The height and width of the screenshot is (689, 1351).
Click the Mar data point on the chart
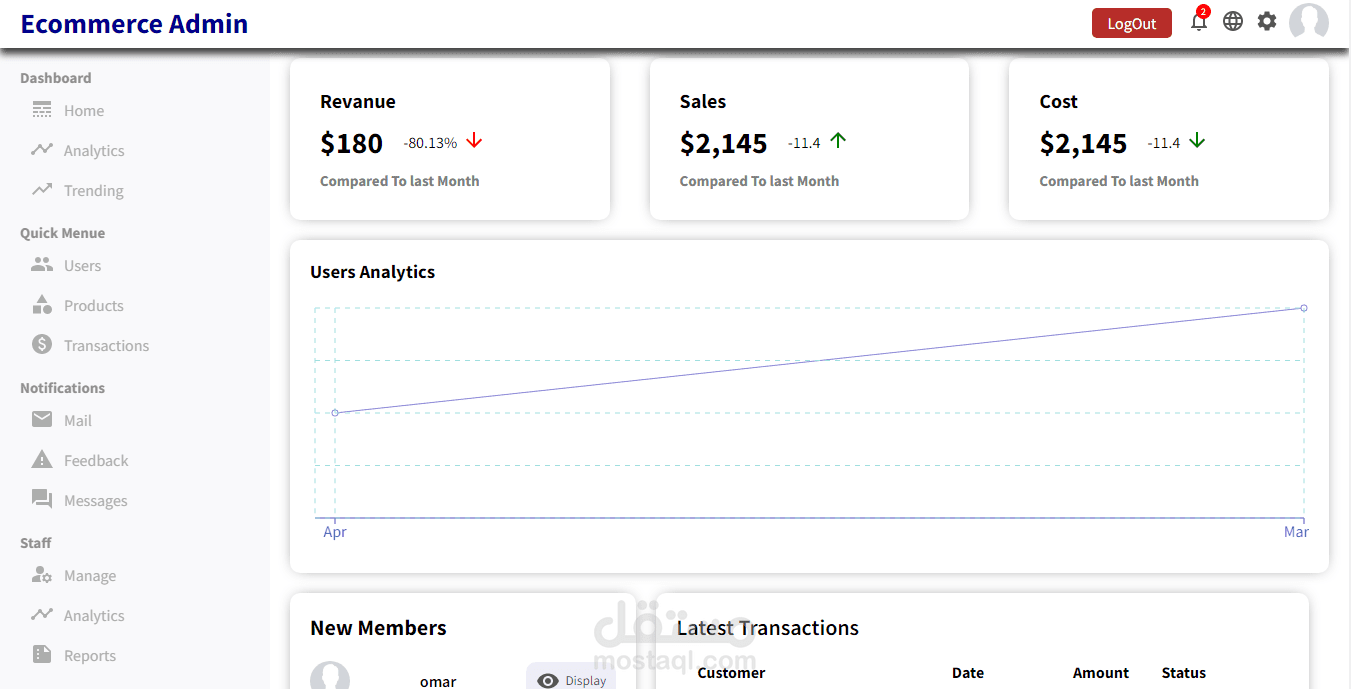pos(1303,308)
